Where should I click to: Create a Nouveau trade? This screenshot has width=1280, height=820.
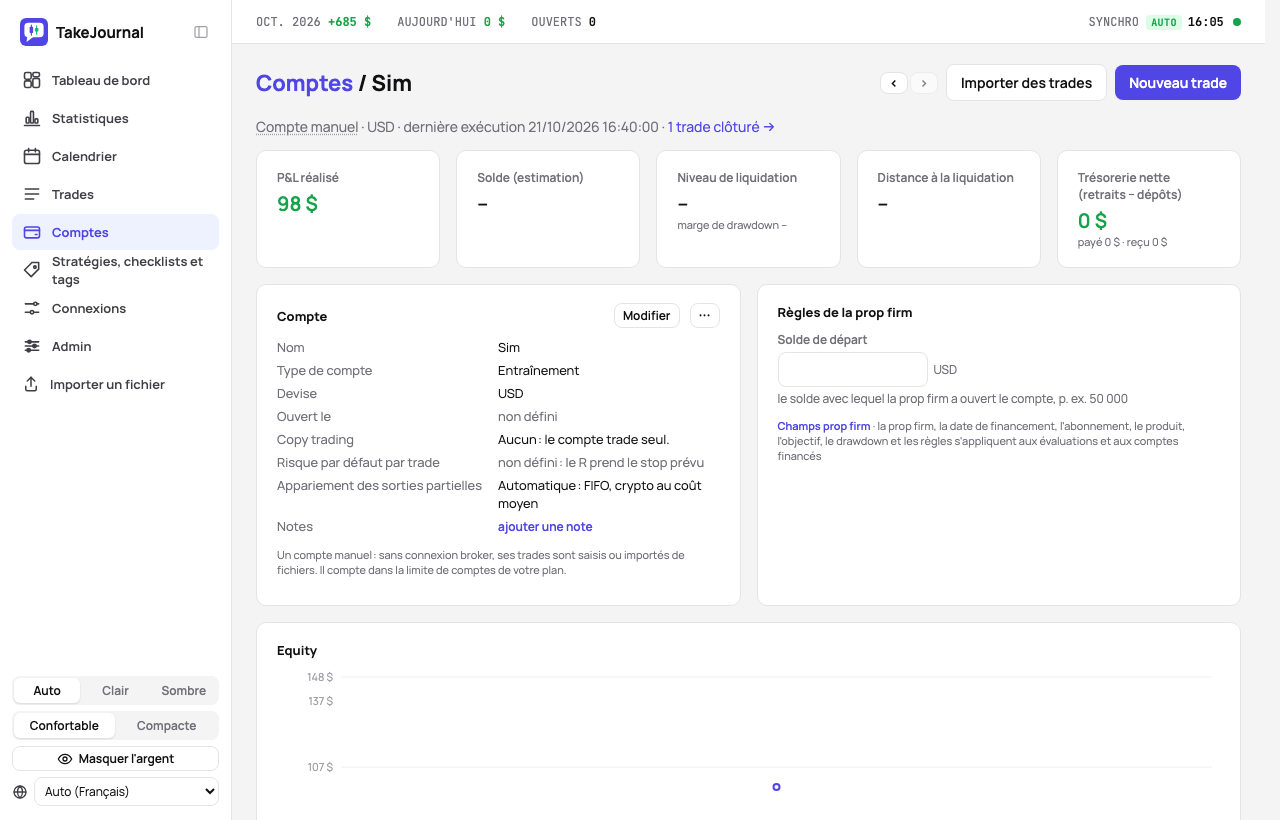click(x=1178, y=83)
